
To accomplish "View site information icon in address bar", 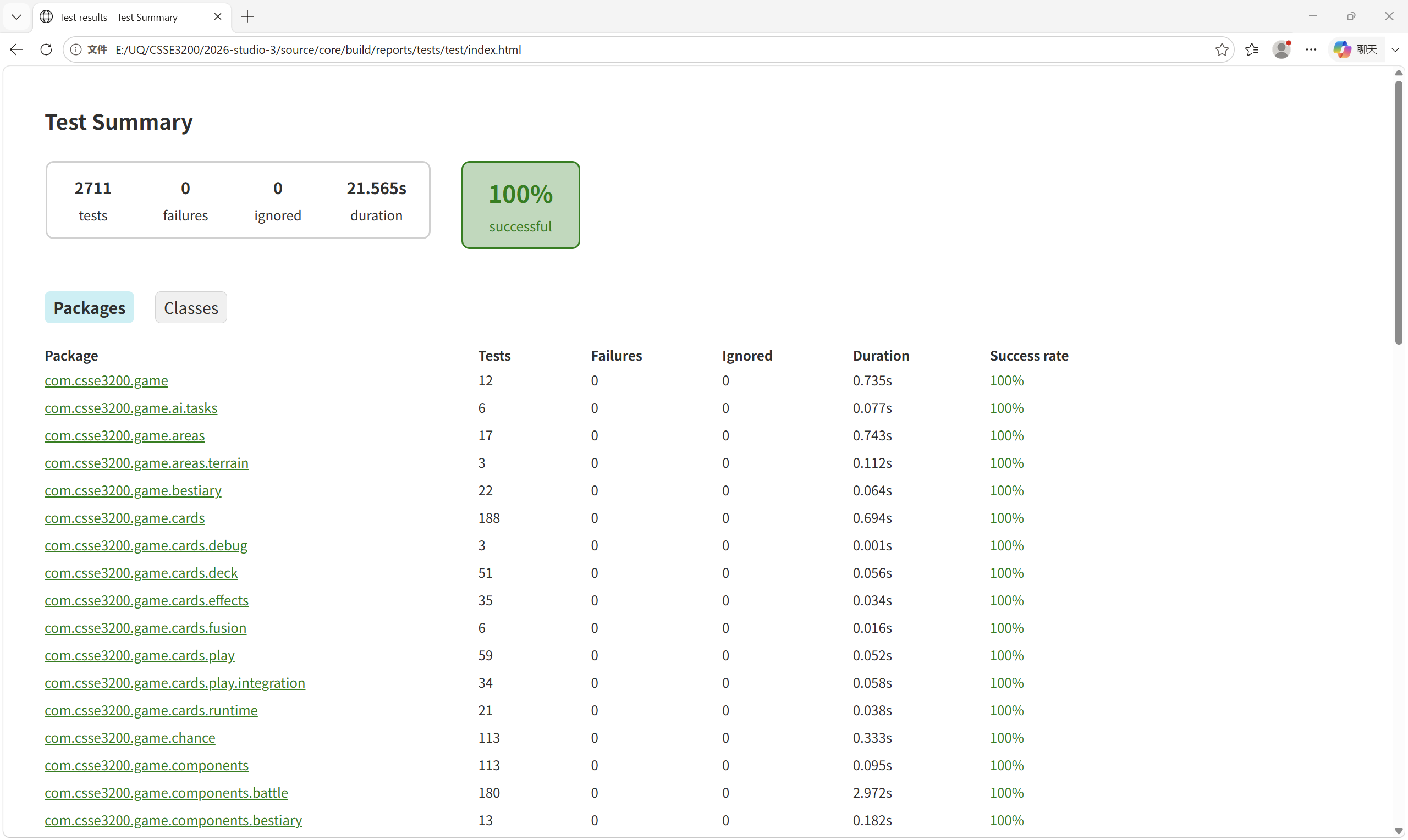I will point(75,50).
